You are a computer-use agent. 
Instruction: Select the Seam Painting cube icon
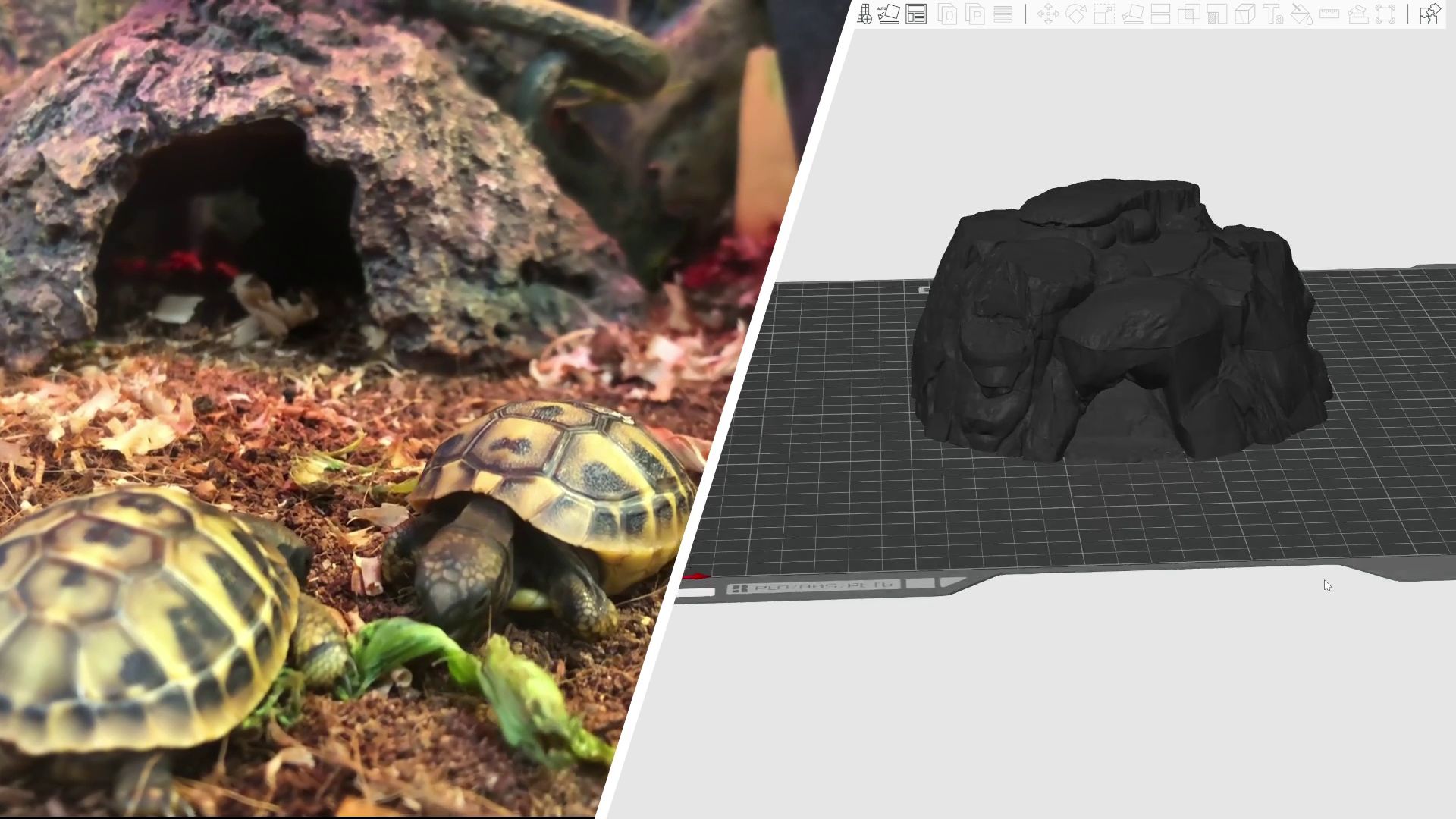[x=1244, y=14]
